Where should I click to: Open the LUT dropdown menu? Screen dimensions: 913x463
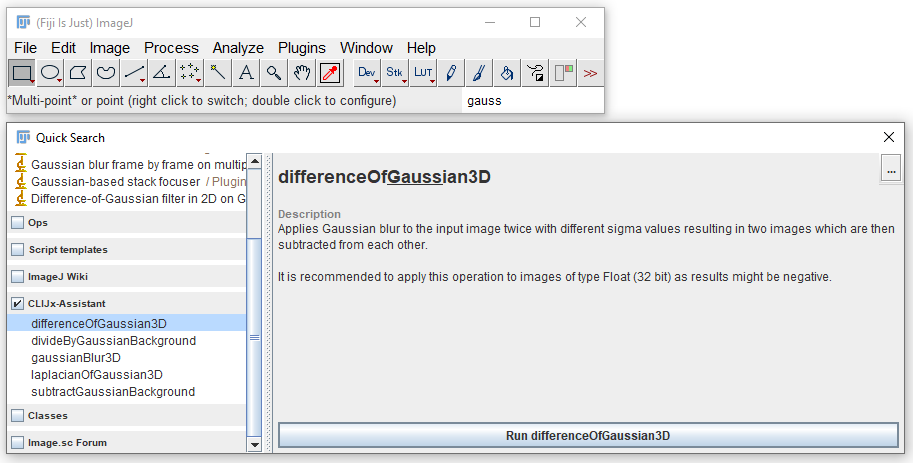tap(423, 73)
